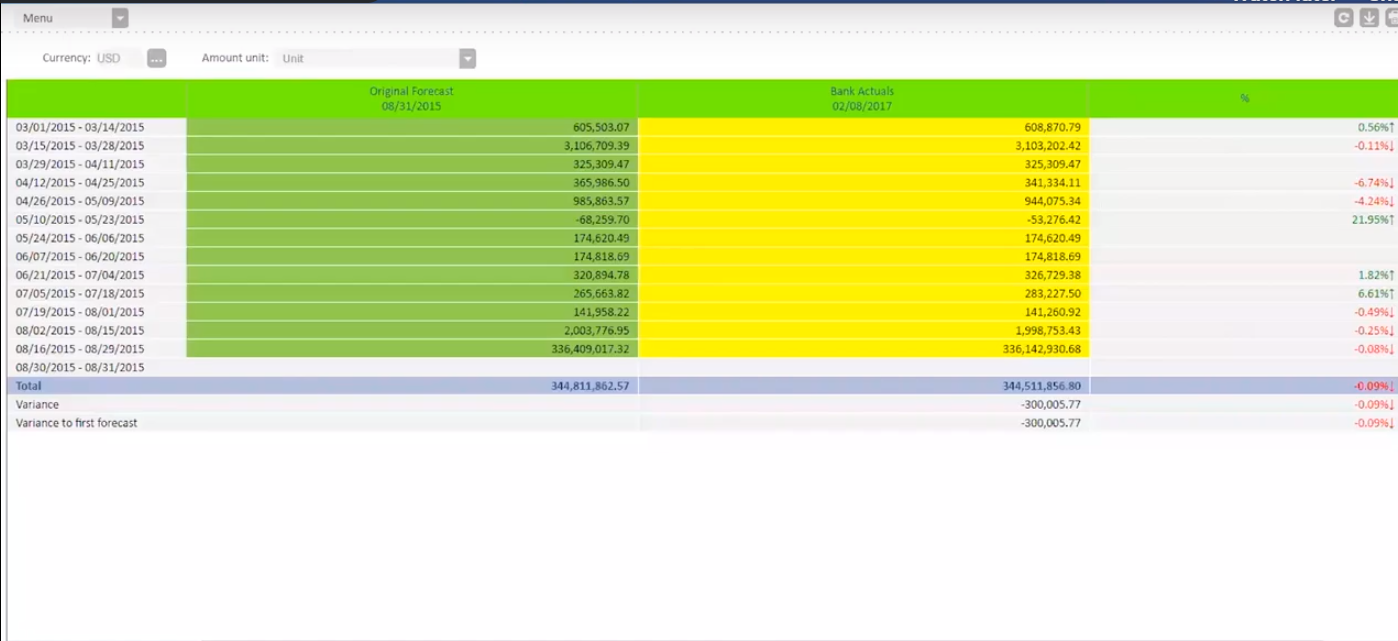This screenshot has width=1398, height=641.
Task: Click the print icon at top right
Action: click(1391, 17)
